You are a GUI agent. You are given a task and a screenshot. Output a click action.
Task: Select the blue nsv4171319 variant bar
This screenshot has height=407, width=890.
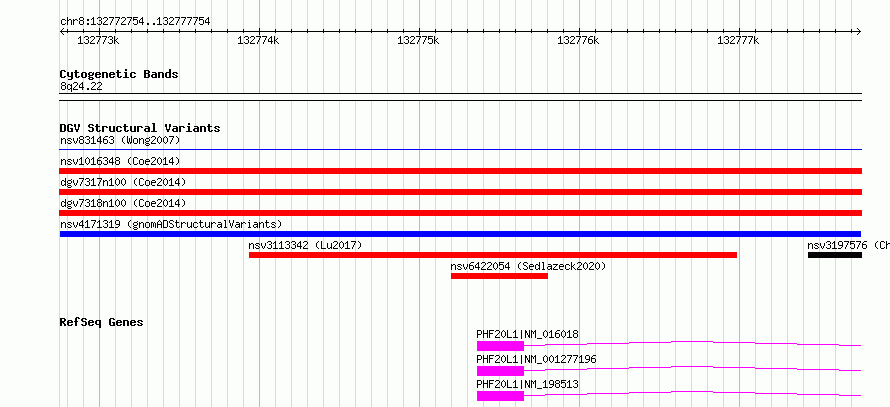pyautogui.click(x=460, y=234)
